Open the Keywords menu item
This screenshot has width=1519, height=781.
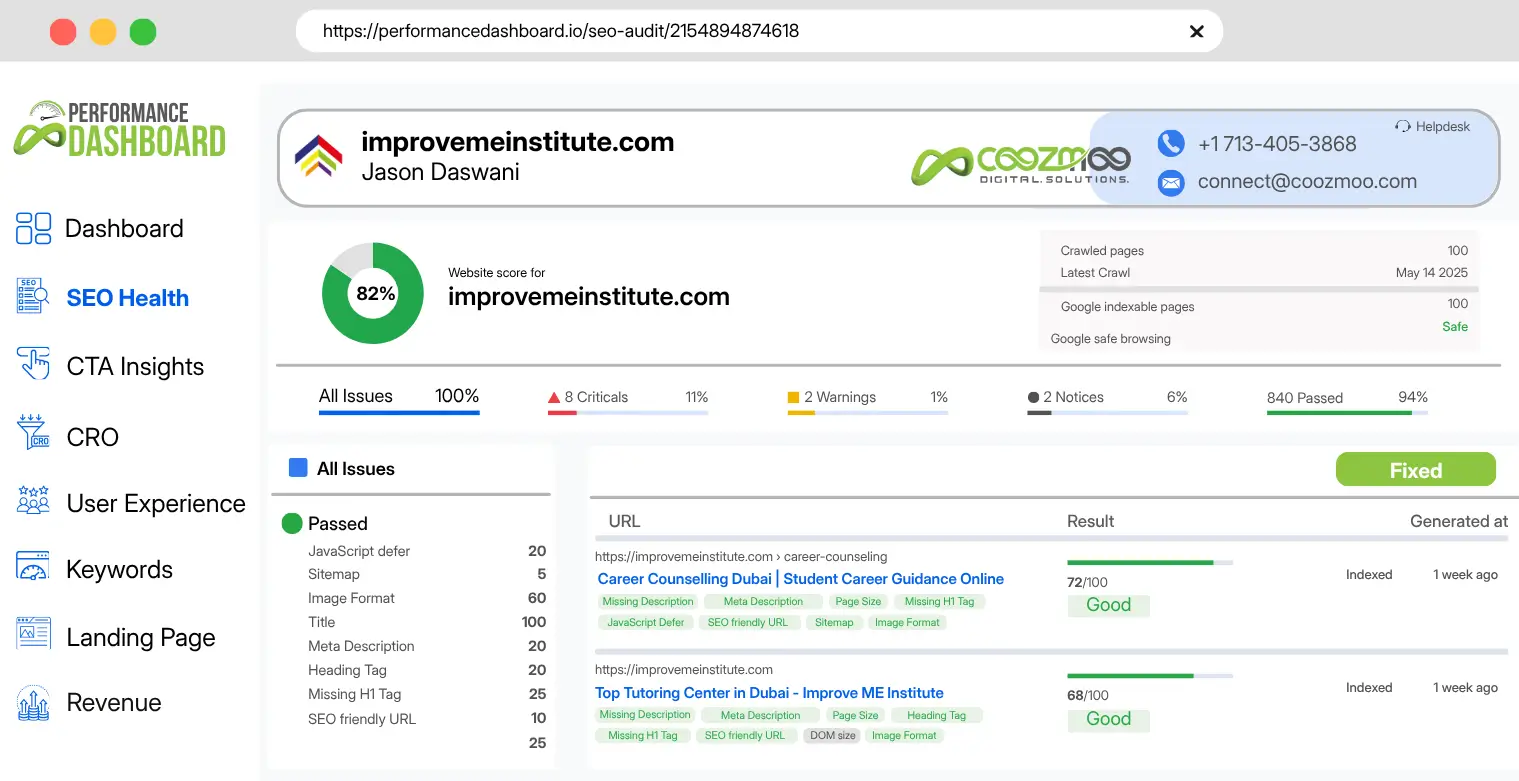click(x=119, y=569)
